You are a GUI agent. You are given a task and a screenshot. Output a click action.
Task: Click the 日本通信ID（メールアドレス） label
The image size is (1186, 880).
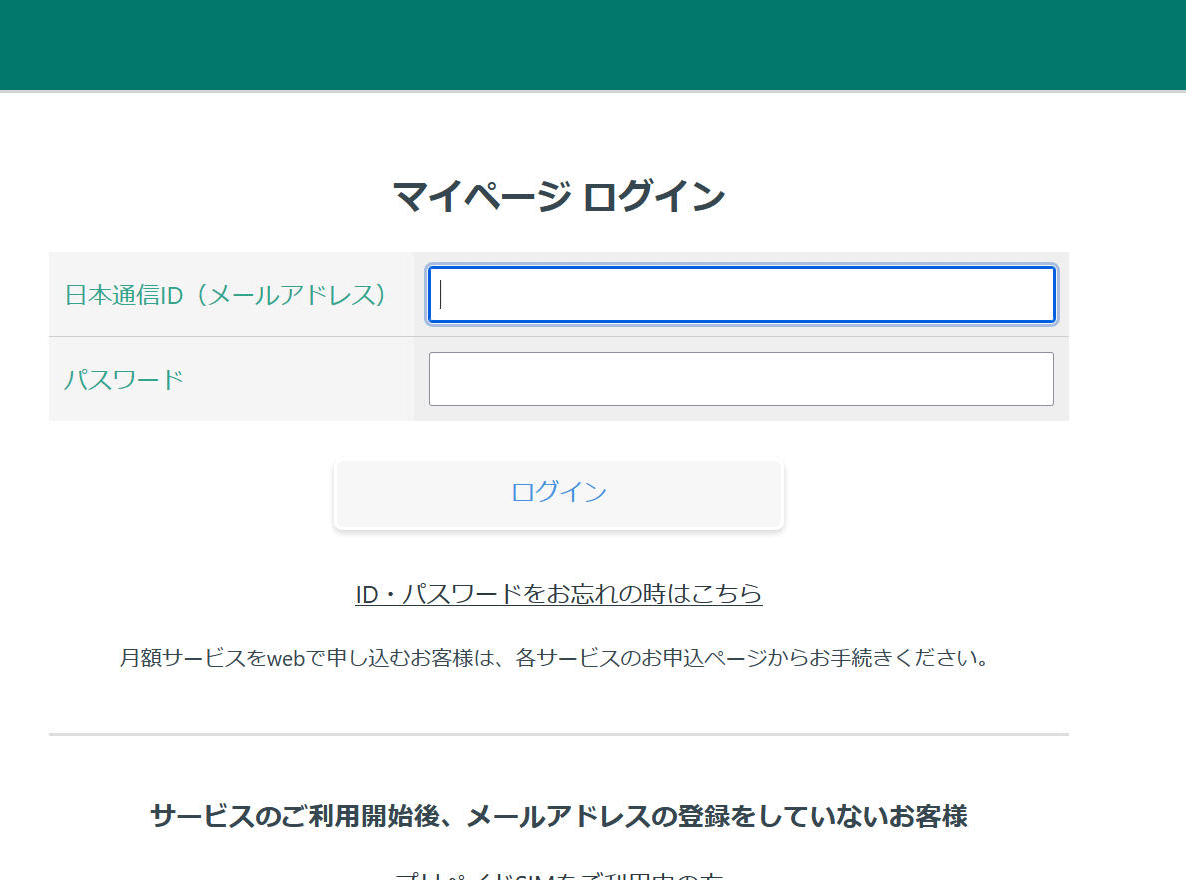coord(226,295)
